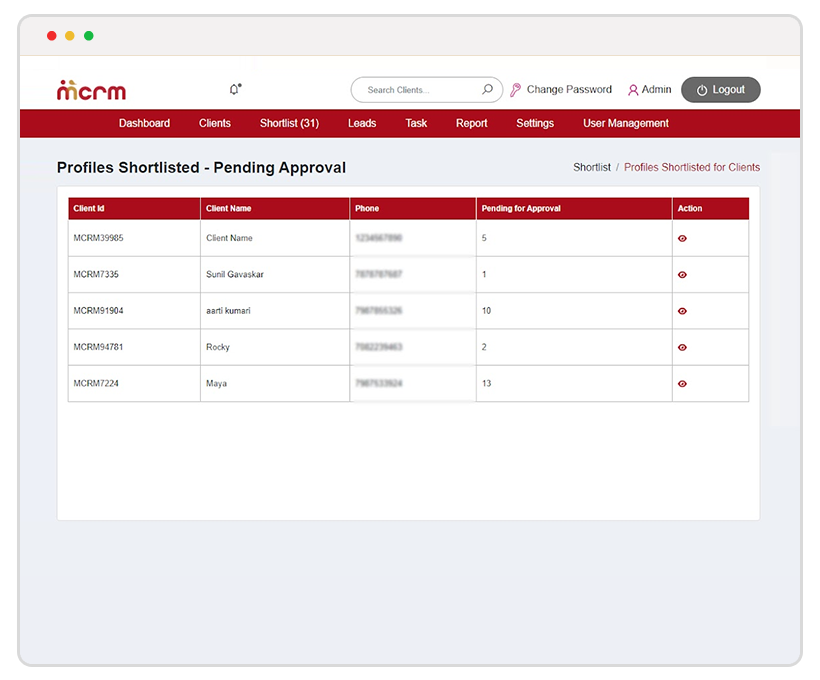Click the Shortlist breadcrumb link

592,167
